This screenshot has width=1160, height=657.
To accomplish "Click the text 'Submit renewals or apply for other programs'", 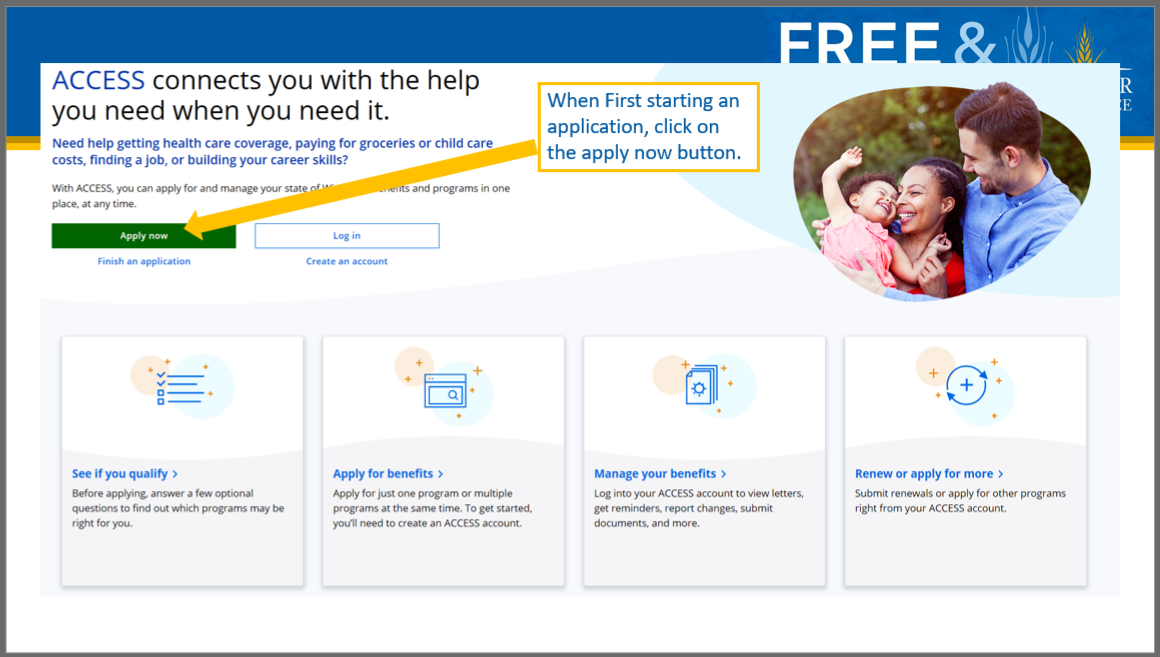I will (960, 493).
